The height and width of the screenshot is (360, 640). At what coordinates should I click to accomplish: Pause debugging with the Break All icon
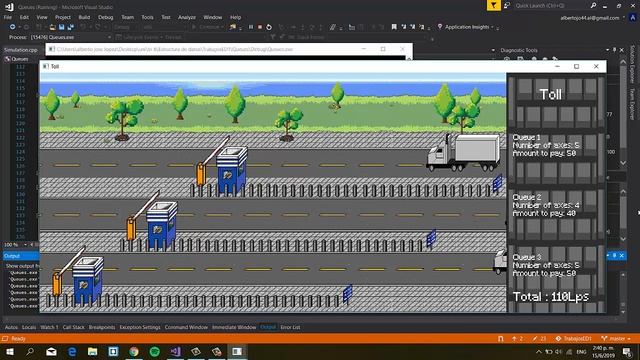click(251, 27)
